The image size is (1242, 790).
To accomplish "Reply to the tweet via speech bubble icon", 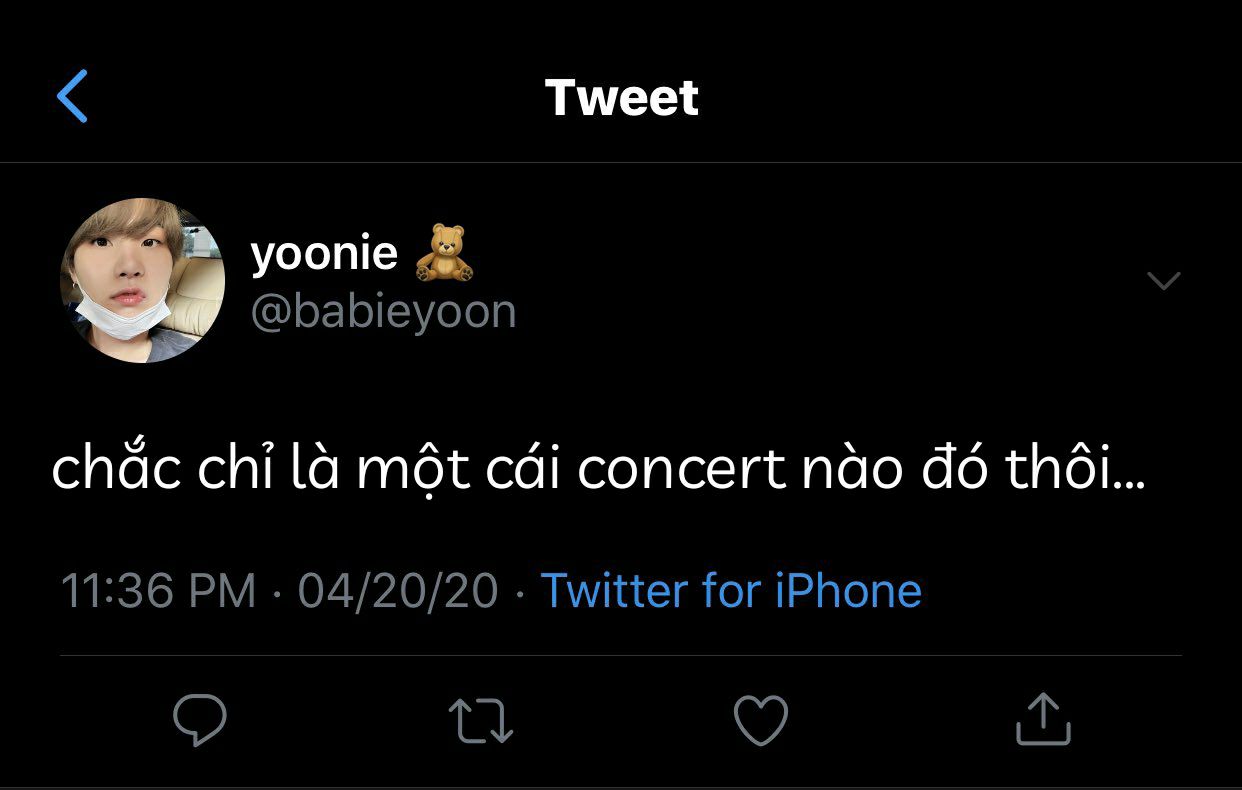I will coord(200,720).
